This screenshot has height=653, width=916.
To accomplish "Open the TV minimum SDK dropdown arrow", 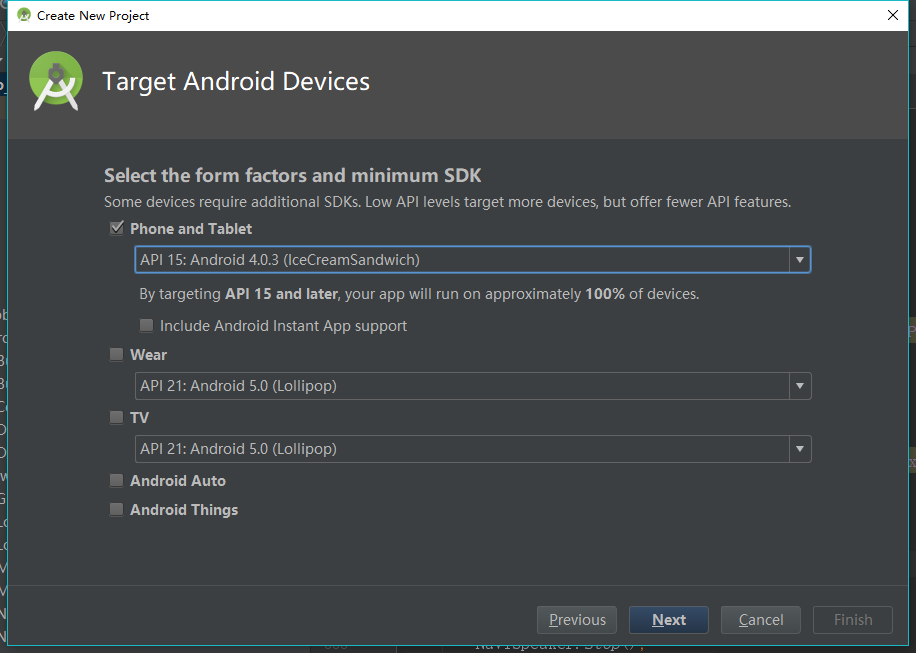I will coord(800,449).
